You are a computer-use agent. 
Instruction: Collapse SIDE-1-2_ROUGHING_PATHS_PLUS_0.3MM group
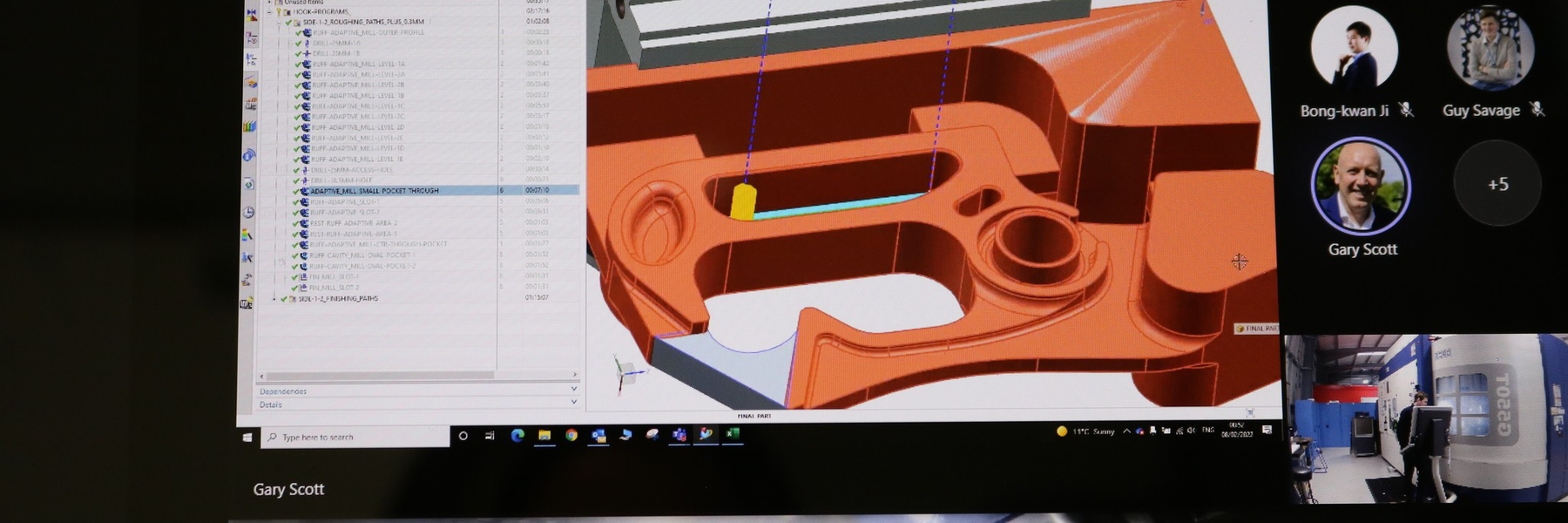[x=280, y=22]
